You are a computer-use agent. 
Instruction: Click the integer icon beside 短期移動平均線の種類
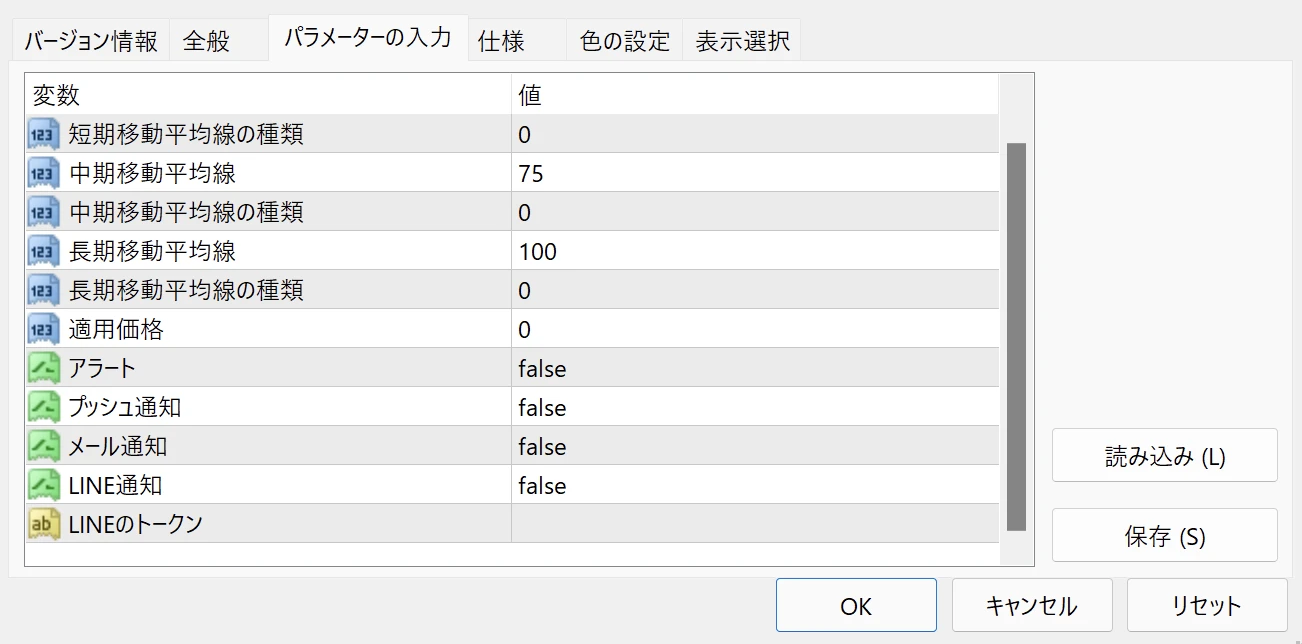click(44, 134)
